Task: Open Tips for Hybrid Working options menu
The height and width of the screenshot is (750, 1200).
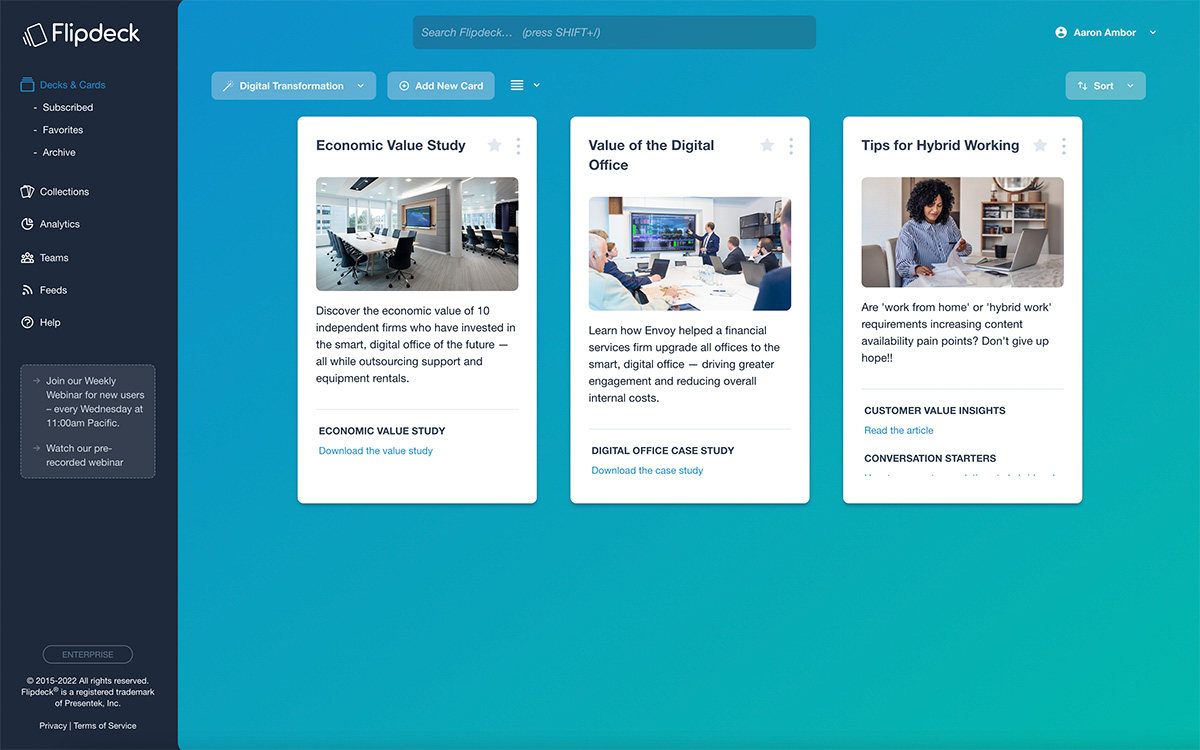Action: pos(1064,146)
